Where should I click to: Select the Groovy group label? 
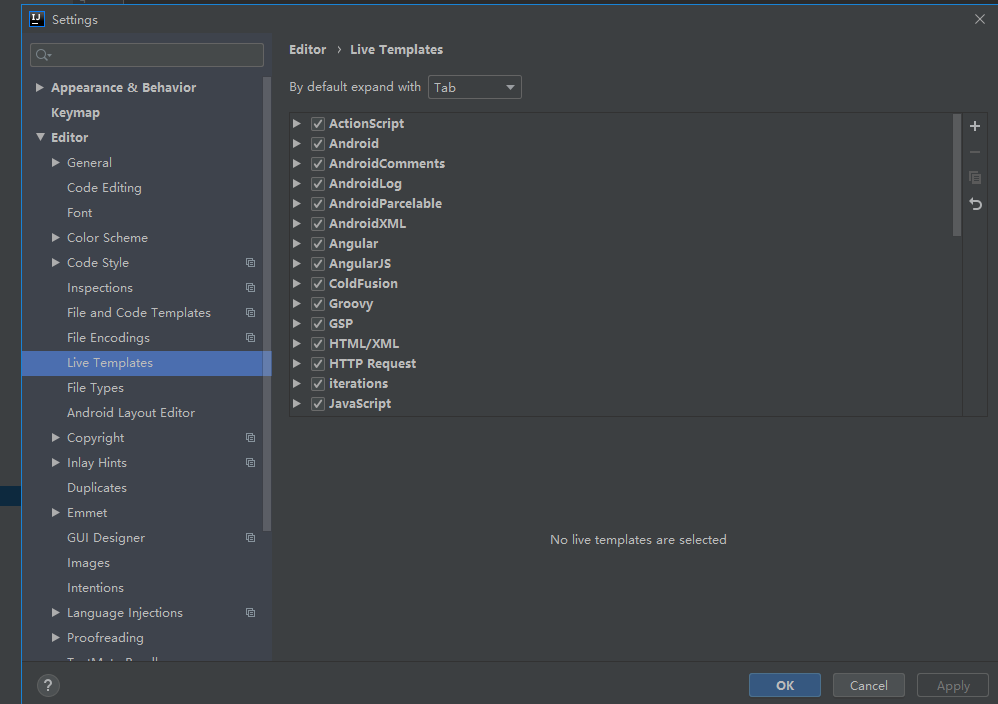tap(351, 304)
